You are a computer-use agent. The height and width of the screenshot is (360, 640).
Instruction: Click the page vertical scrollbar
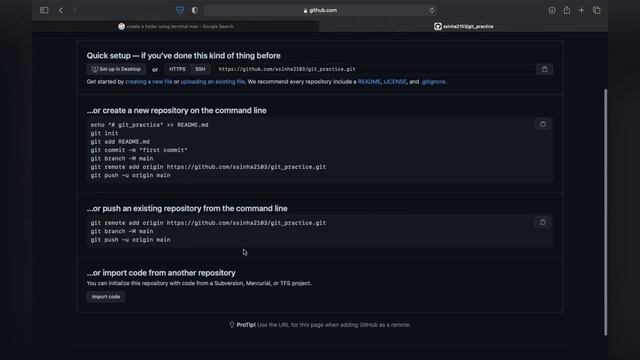605,212
